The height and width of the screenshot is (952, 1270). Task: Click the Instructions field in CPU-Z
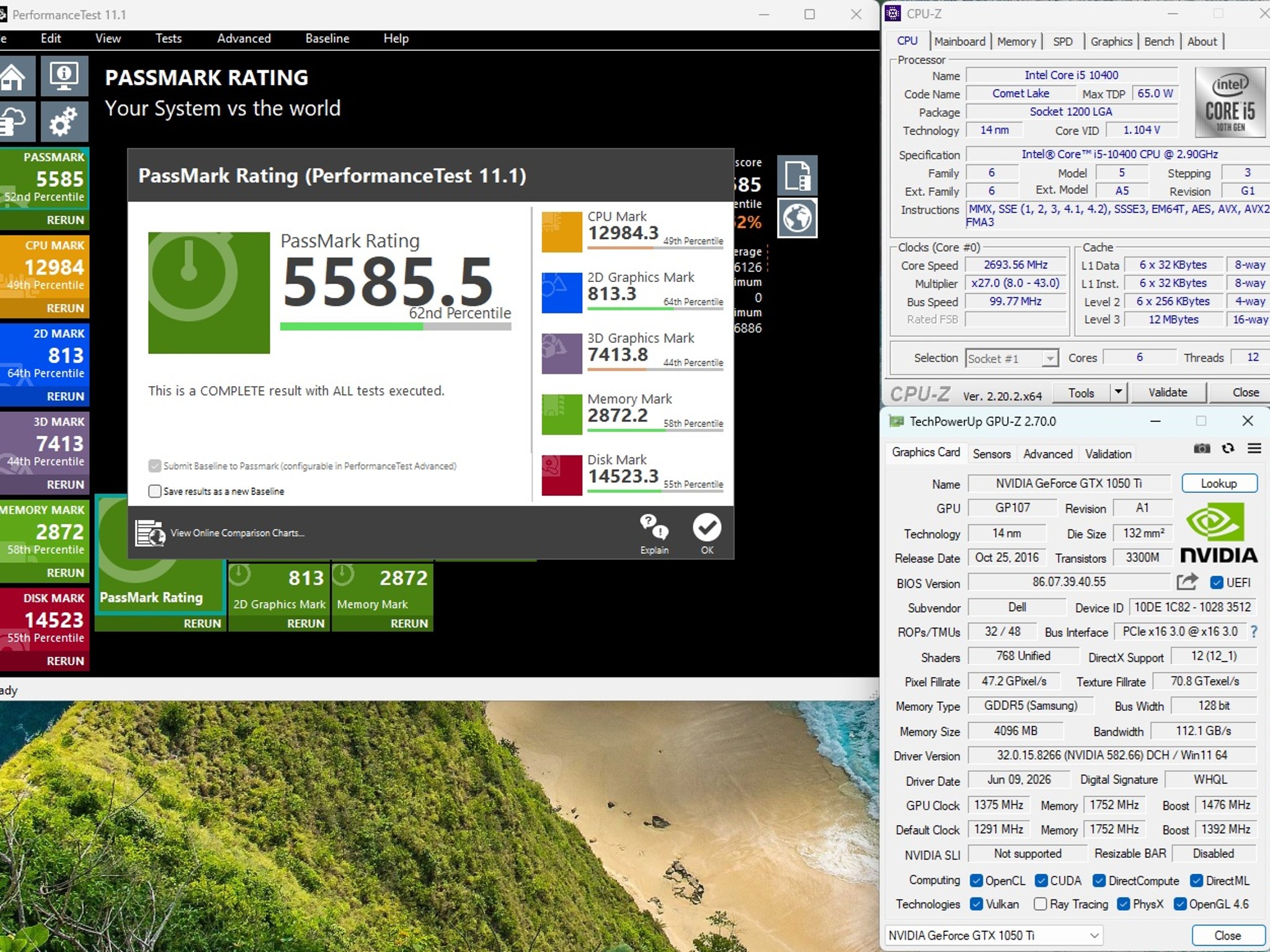pyautogui.click(x=1119, y=216)
